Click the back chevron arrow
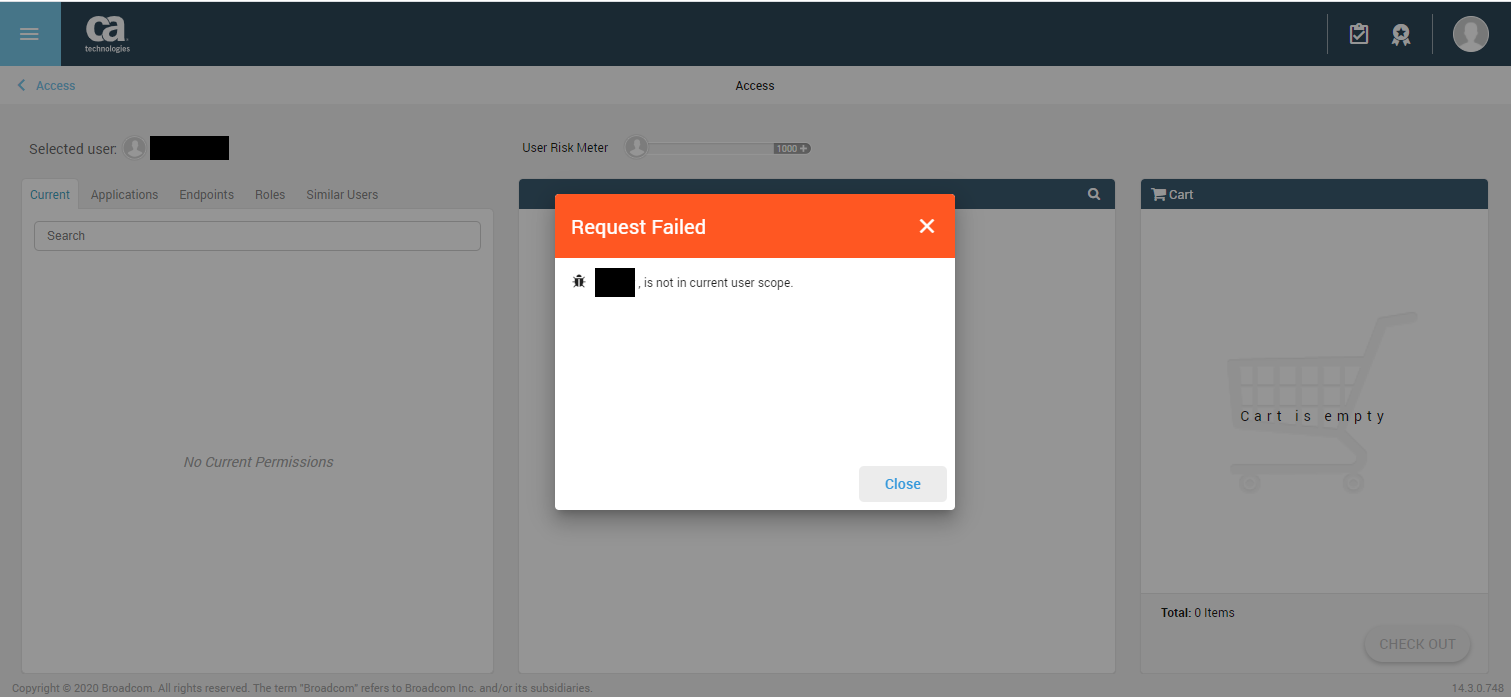Viewport: 1511px width, 697px height. pyautogui.click(x=22, y=86)
